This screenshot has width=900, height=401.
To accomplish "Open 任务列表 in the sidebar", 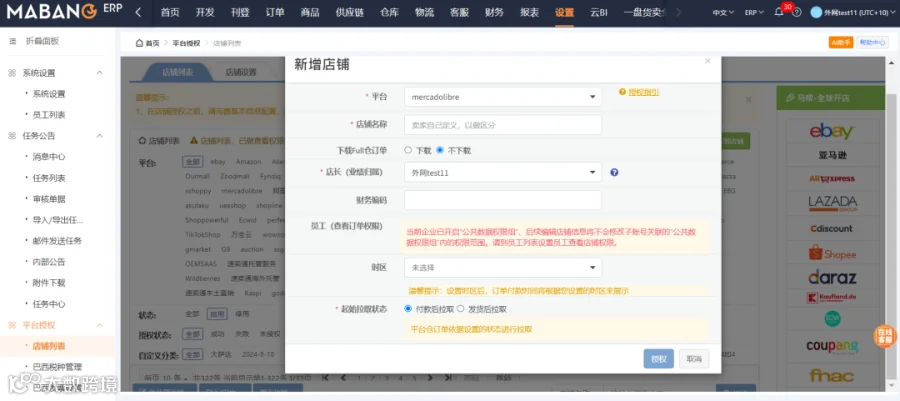I will pyautogui.click(x=49, y=178).
